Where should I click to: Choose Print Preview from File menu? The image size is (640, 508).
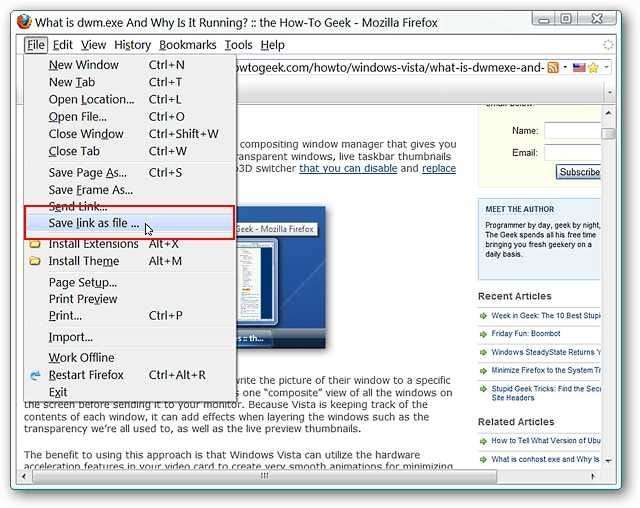[x=83, y=299]
